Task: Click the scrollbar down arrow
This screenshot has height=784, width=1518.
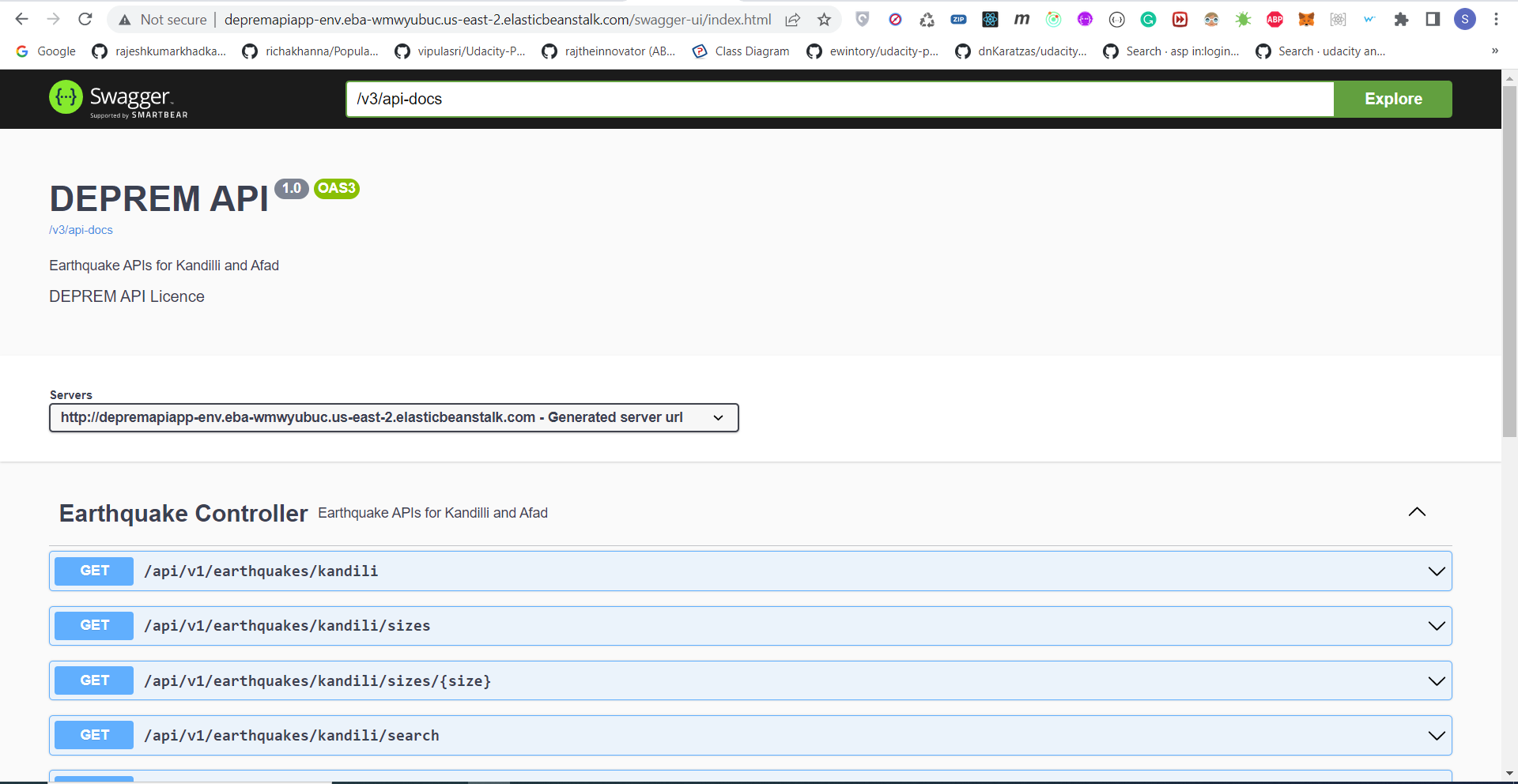Action: (1509, 773)
